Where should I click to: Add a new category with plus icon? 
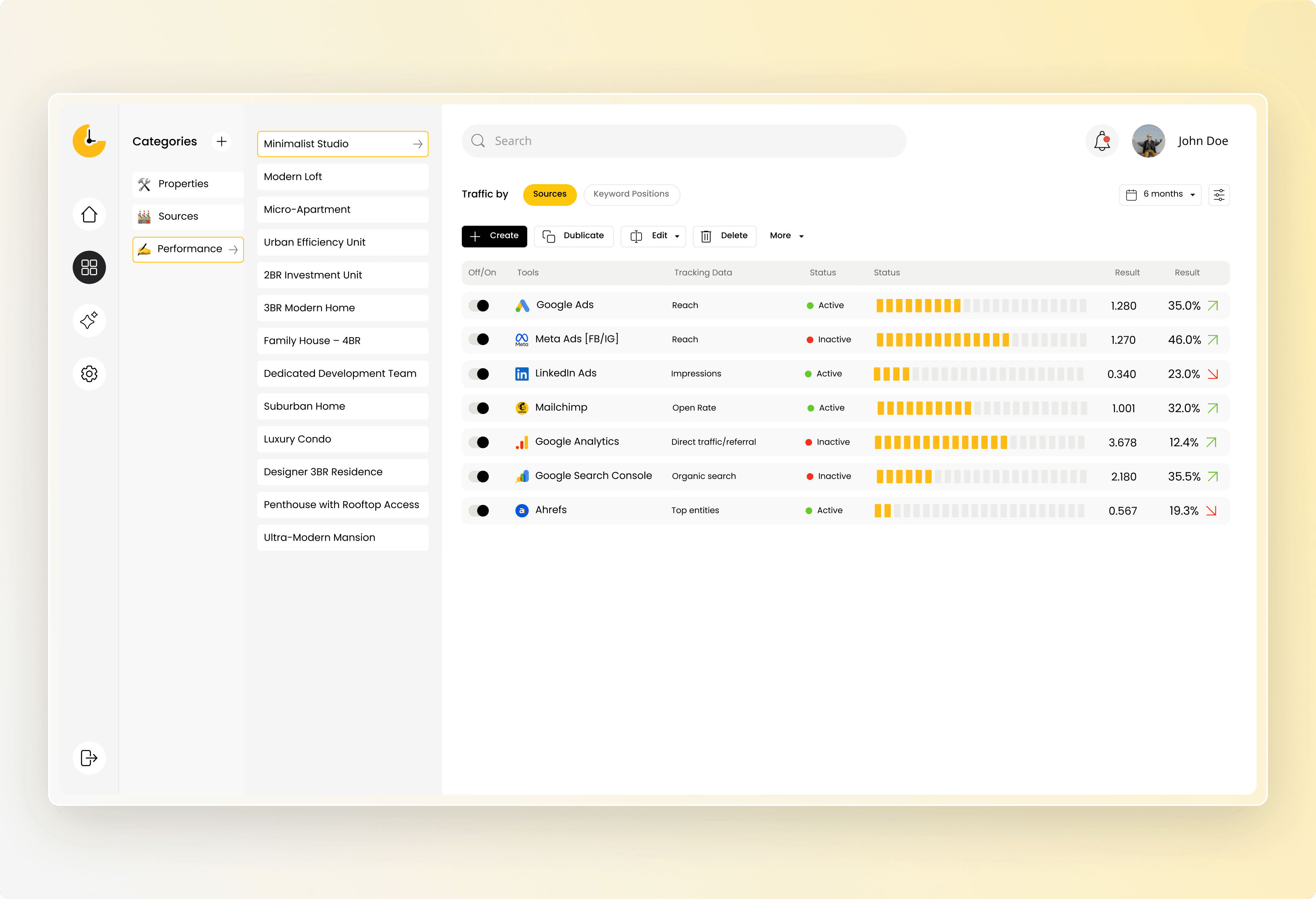221,141
